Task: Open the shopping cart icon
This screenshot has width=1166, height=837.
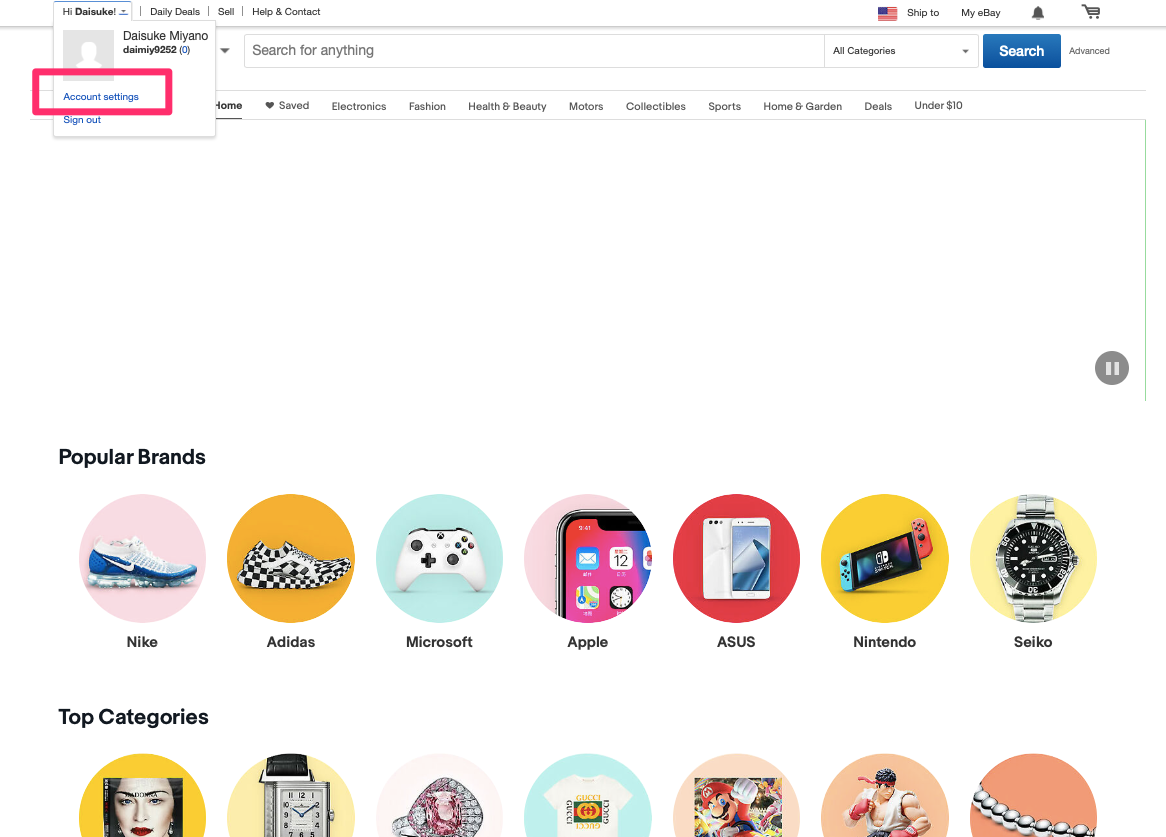Action: pyautogui.click(x=1091, y=12)
